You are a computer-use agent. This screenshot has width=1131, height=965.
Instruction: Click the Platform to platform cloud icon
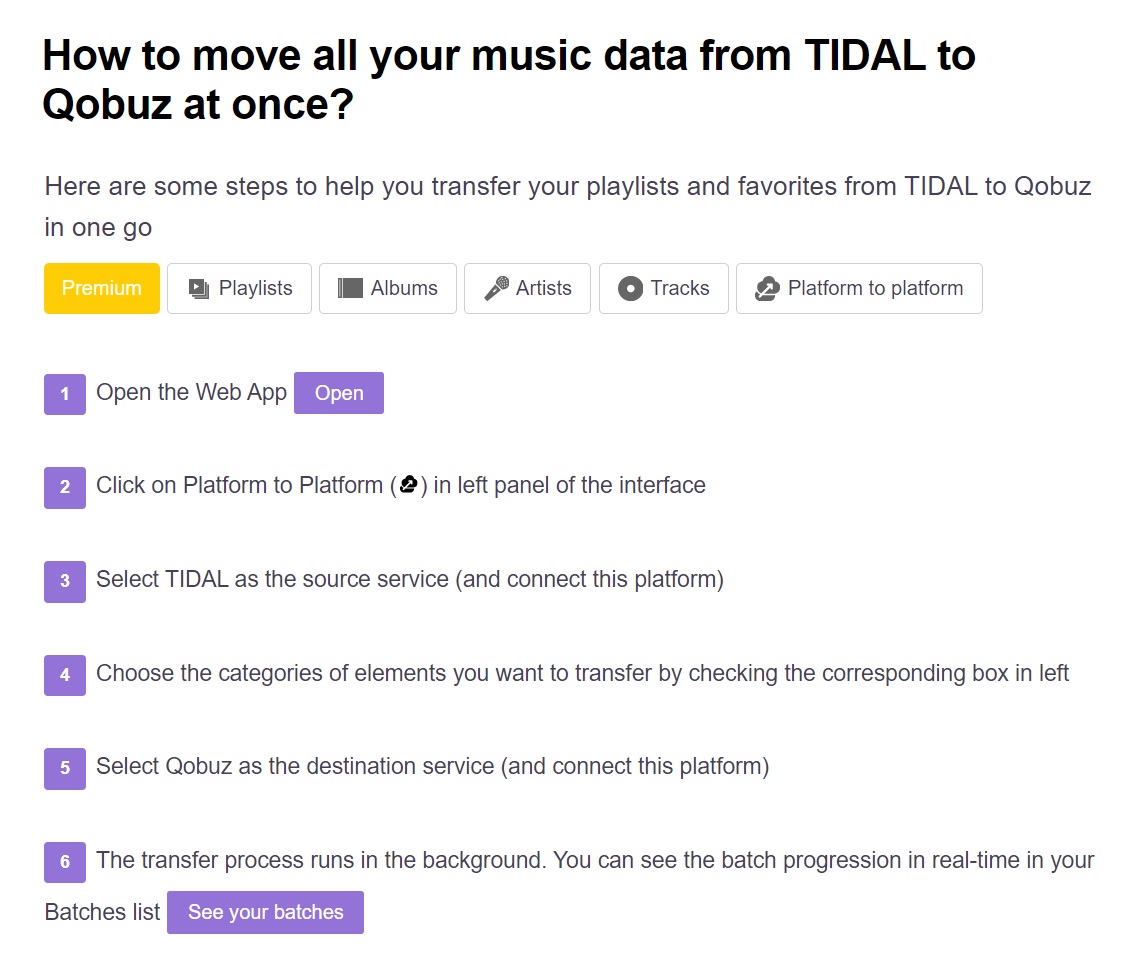click(767, 289)
